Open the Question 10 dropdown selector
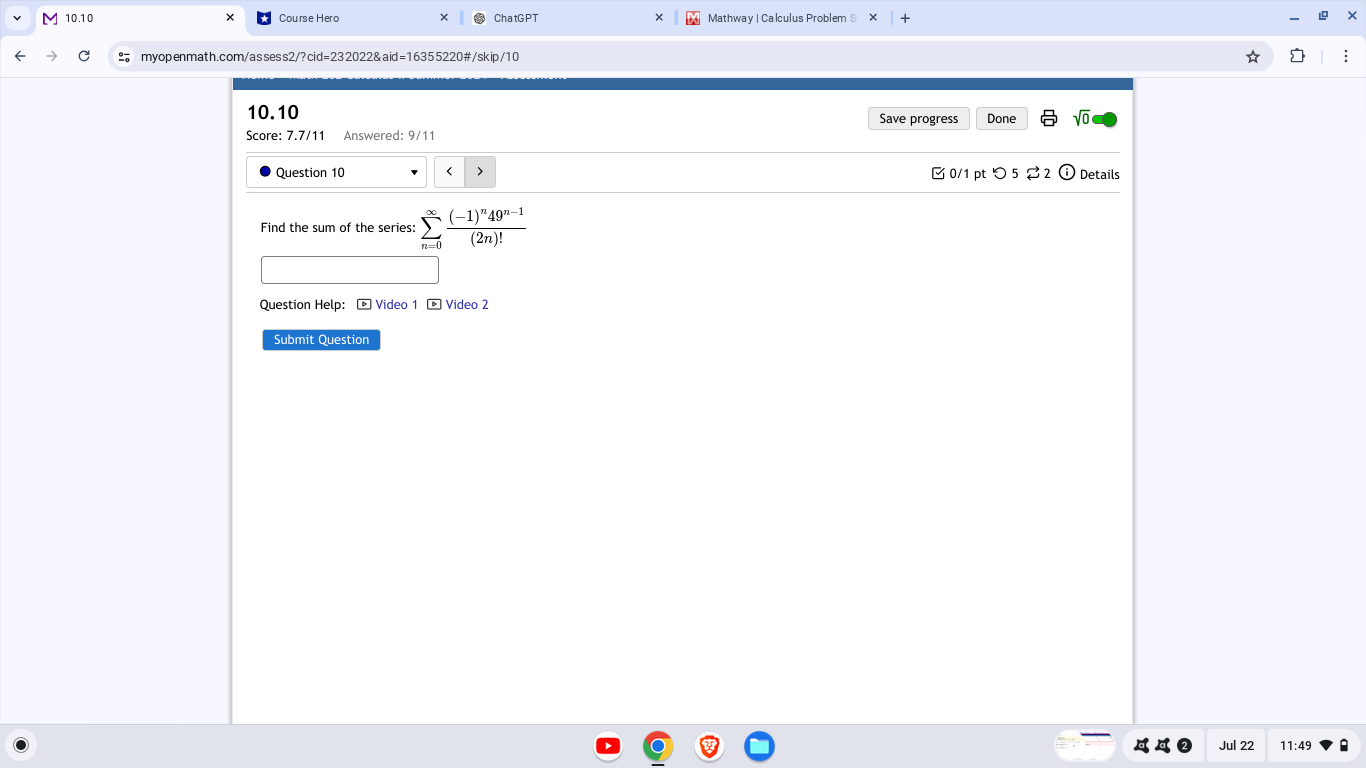This screenshot has width=1366, height=768. click(336, 172)
